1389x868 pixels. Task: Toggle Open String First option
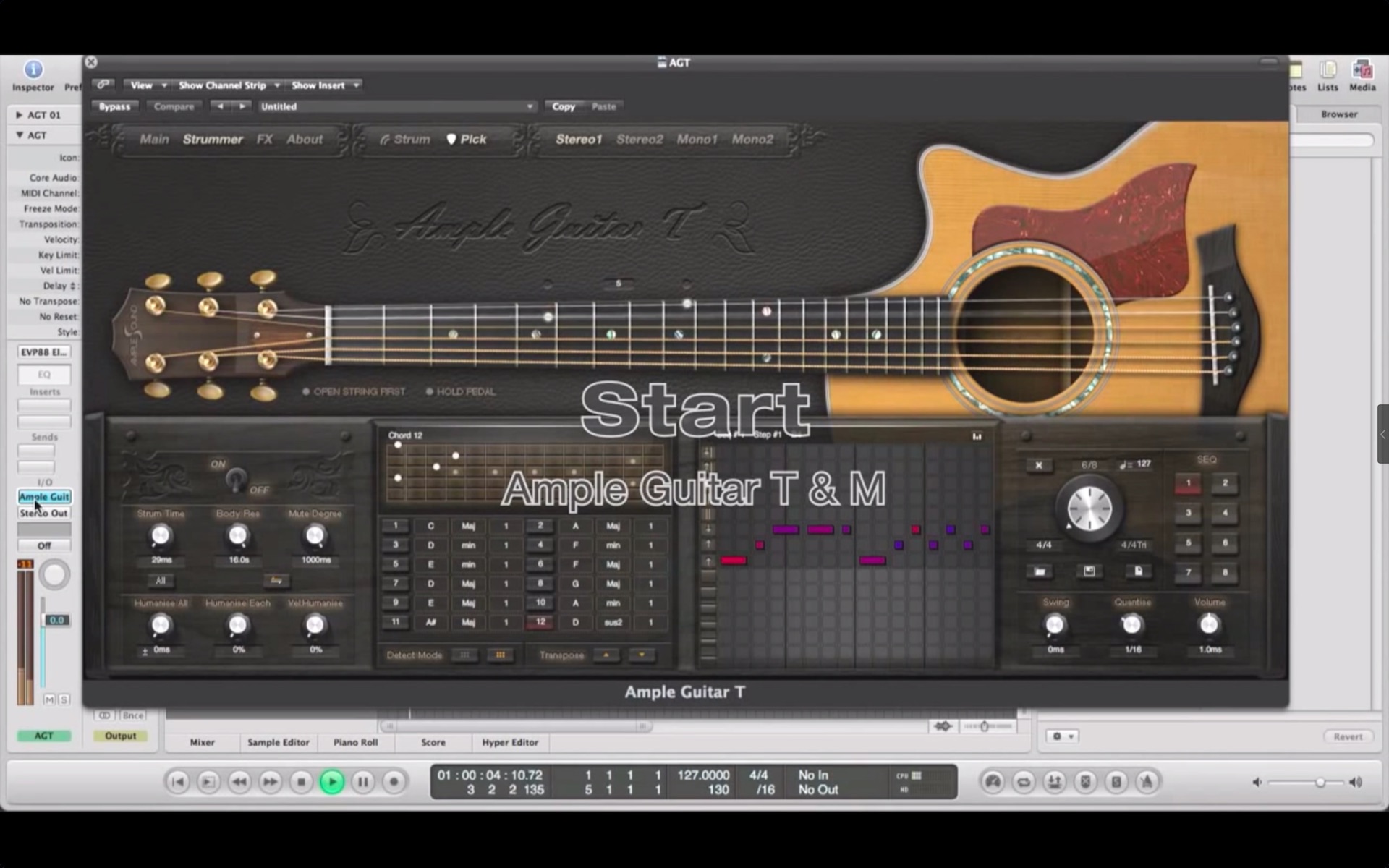pyautogui.click(x=353, y=391)
